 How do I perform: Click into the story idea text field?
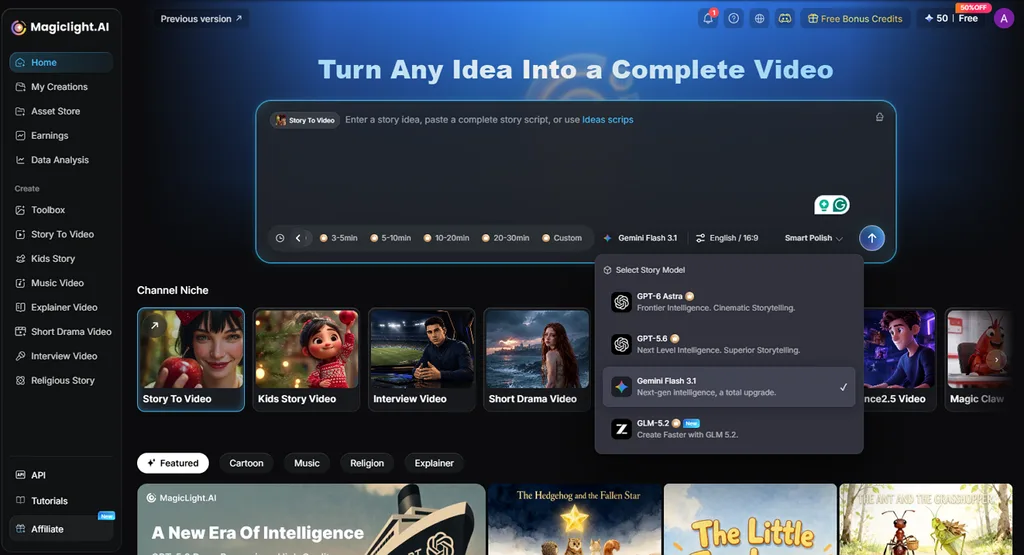tap(575, 163)
